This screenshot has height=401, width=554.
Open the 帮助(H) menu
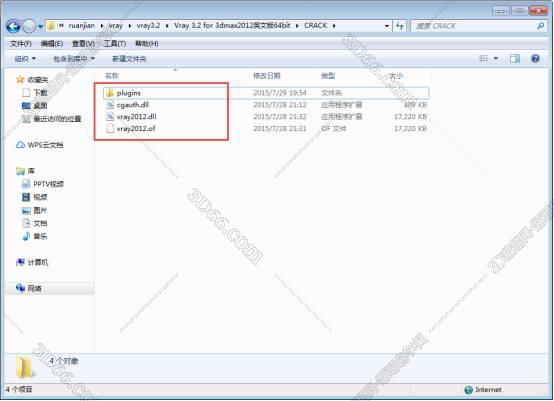147,43
